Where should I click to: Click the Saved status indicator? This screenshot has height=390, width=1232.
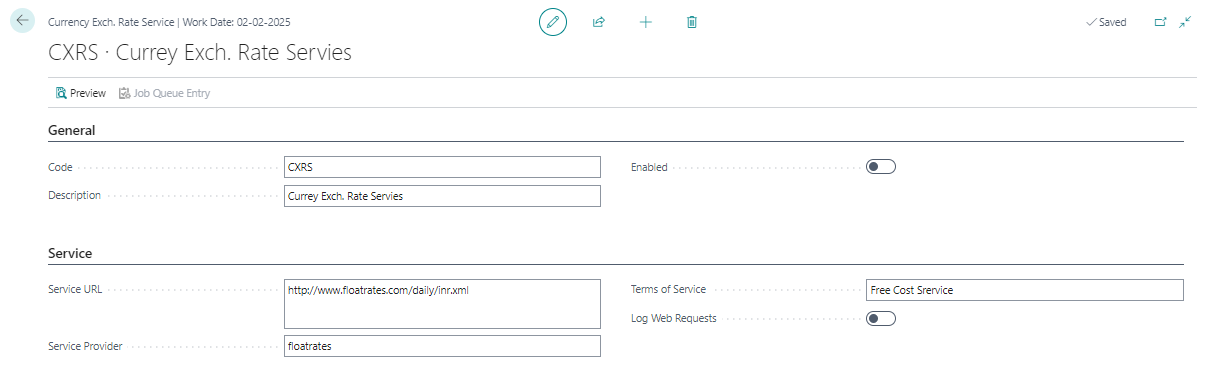pos(1106,22)
